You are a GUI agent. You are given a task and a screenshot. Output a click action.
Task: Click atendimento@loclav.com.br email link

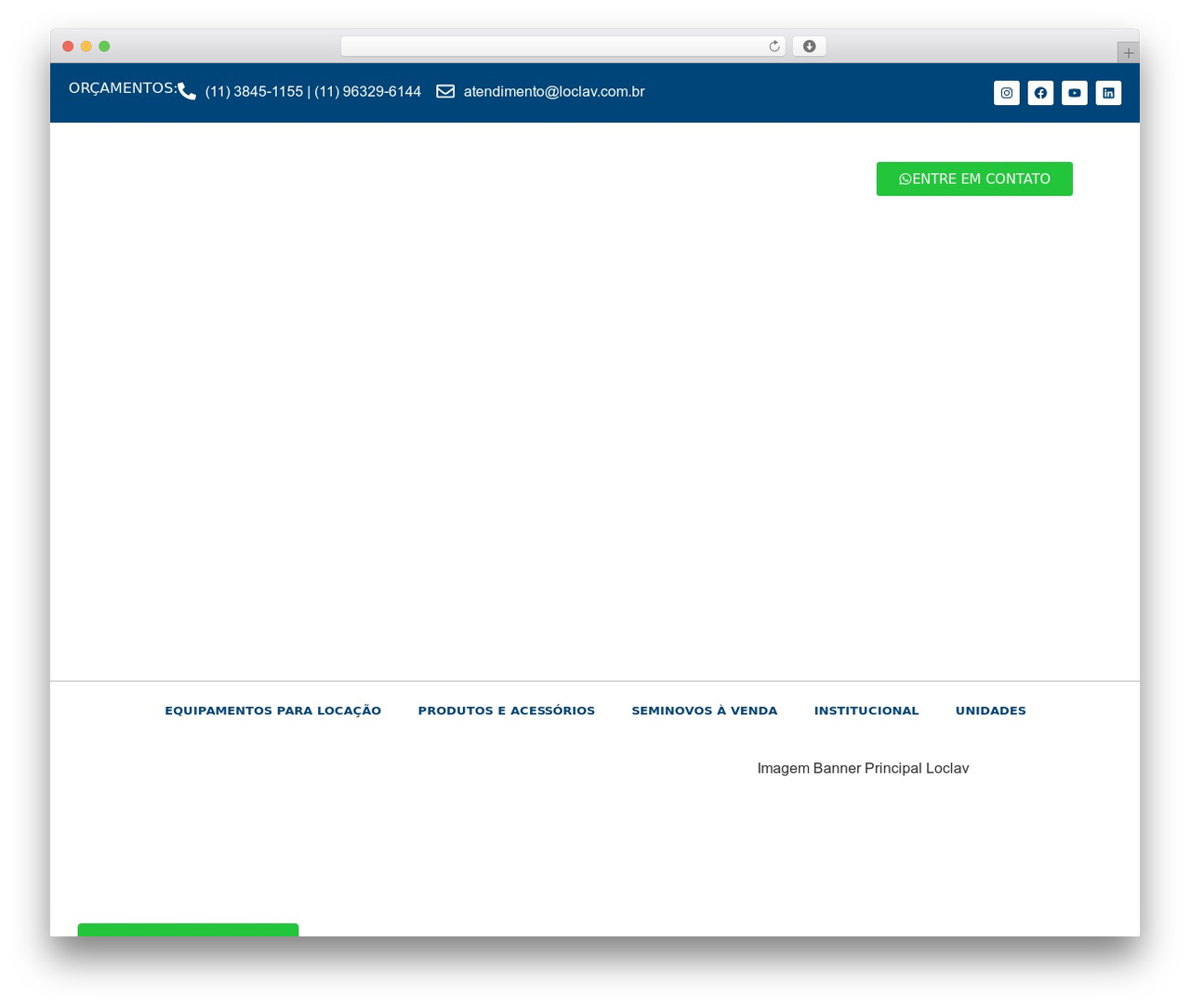(x=554, y=91)
